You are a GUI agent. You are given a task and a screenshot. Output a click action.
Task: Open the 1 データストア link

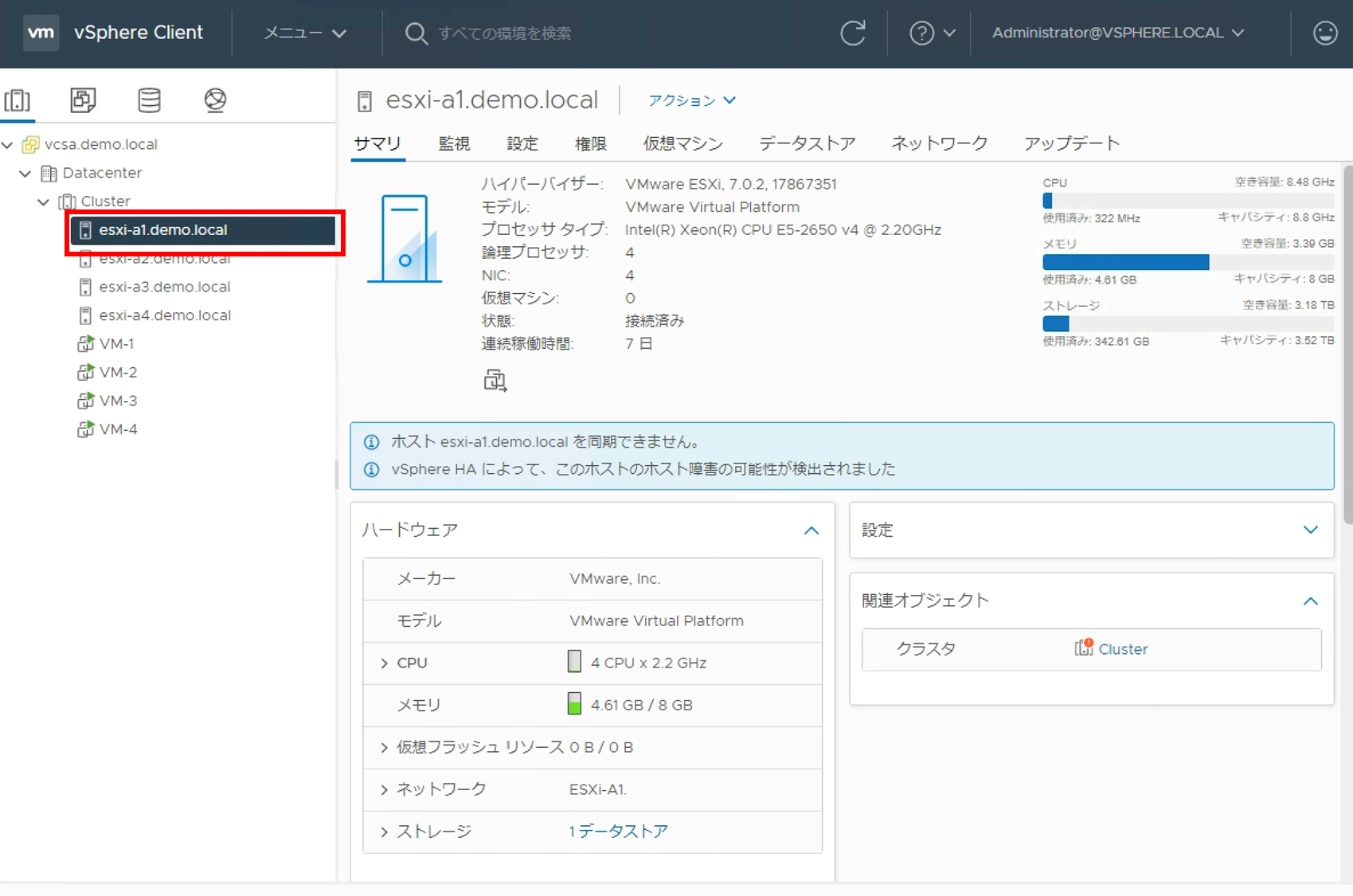click(x=618, y=831)
